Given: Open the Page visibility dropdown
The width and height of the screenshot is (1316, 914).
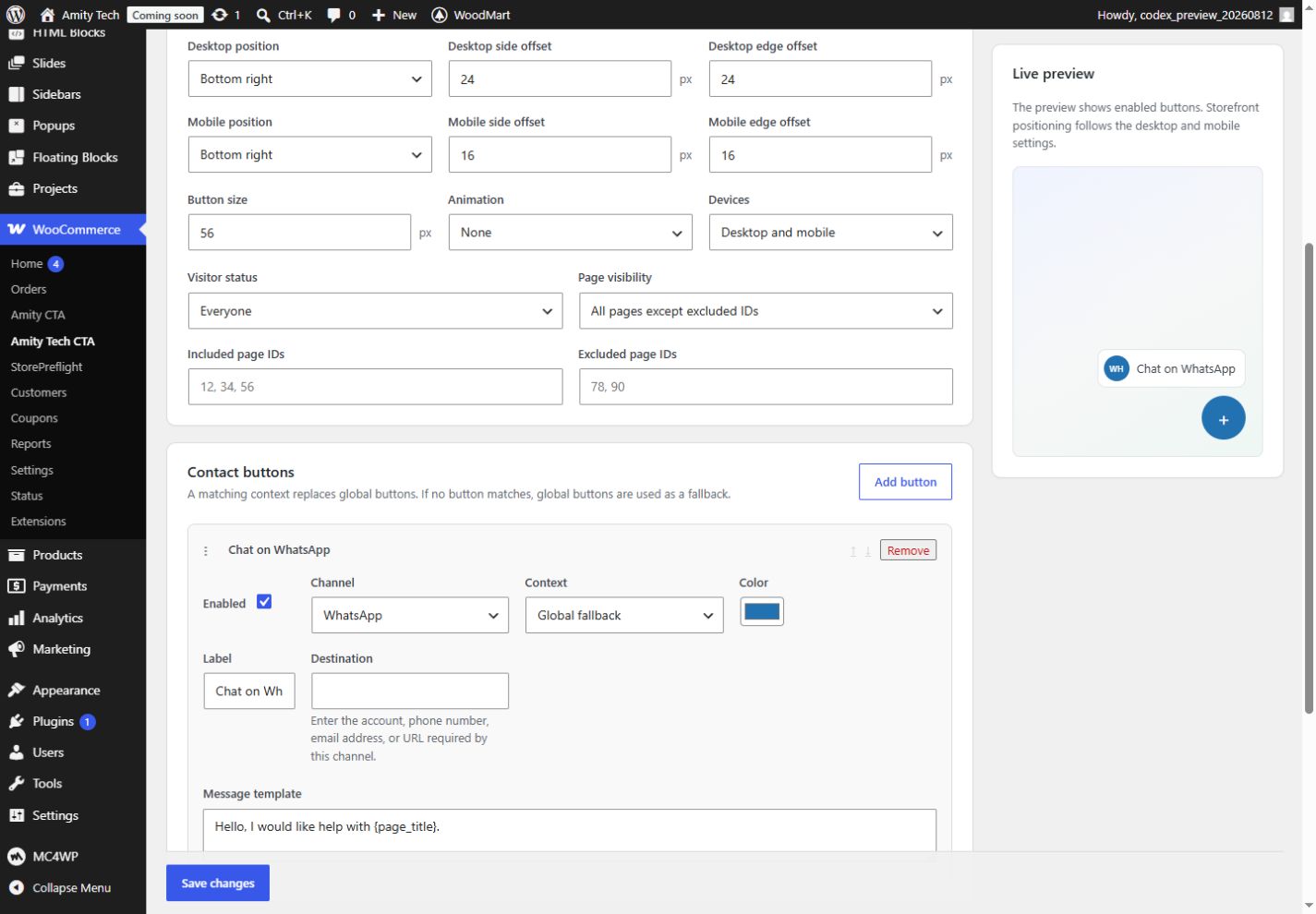Looking at the screenshot, I should tap(766, 310).
